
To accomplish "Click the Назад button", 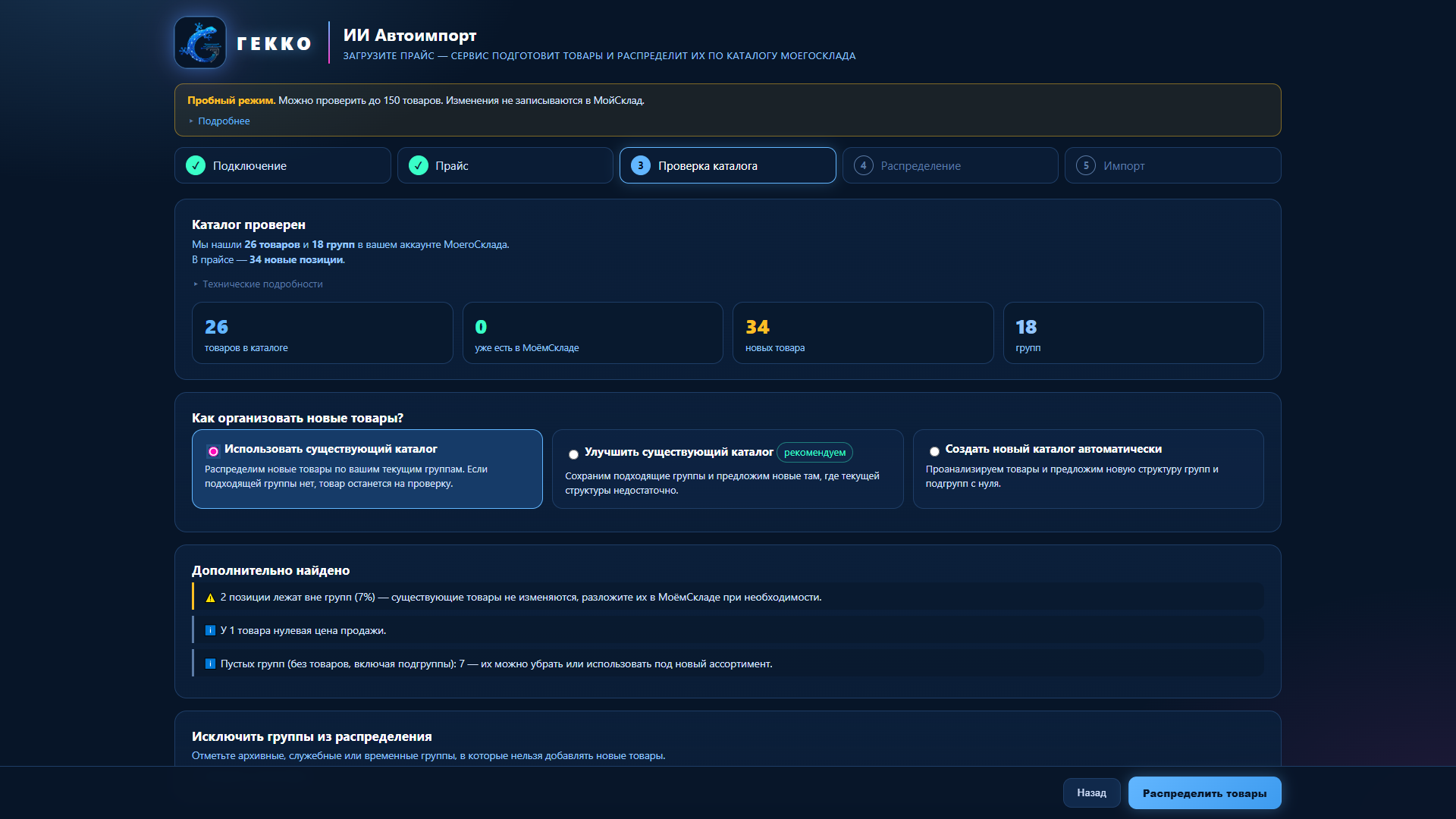I will [x=1092, y=792].
